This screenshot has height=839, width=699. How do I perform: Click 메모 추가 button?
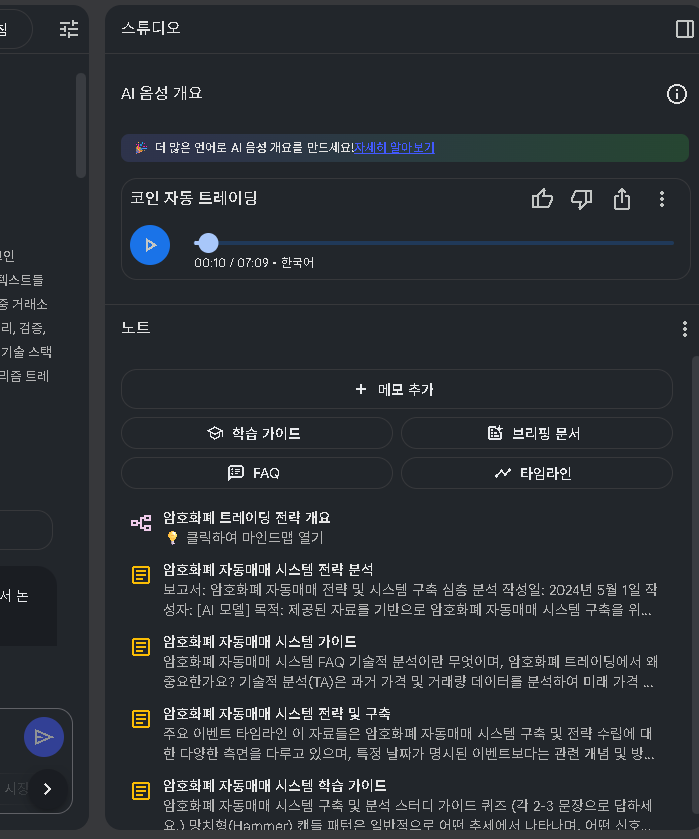point(397,390)
